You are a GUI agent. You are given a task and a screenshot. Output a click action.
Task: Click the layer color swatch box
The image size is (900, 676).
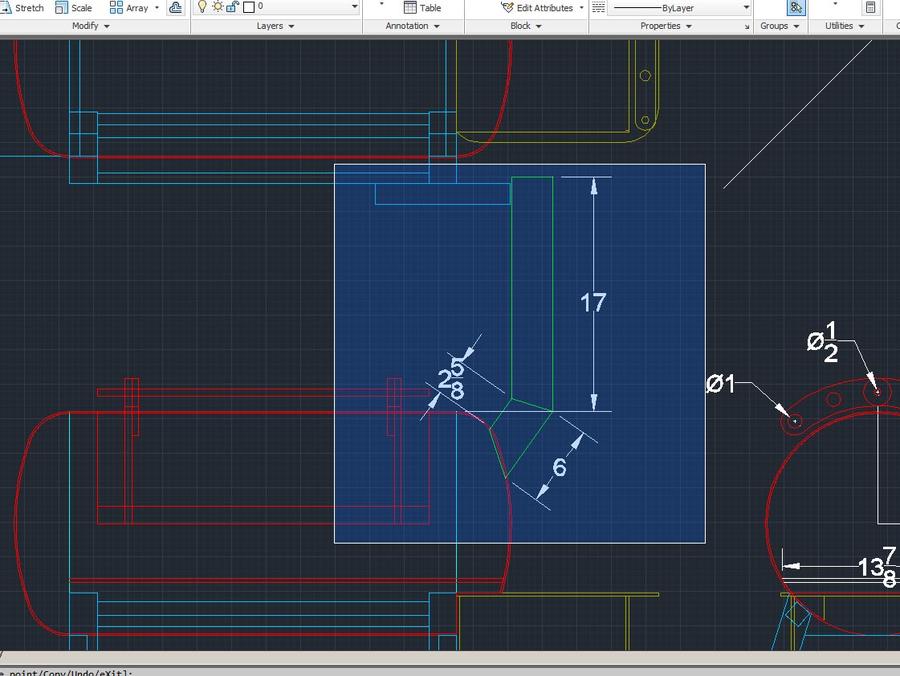(x=248, y=6)
